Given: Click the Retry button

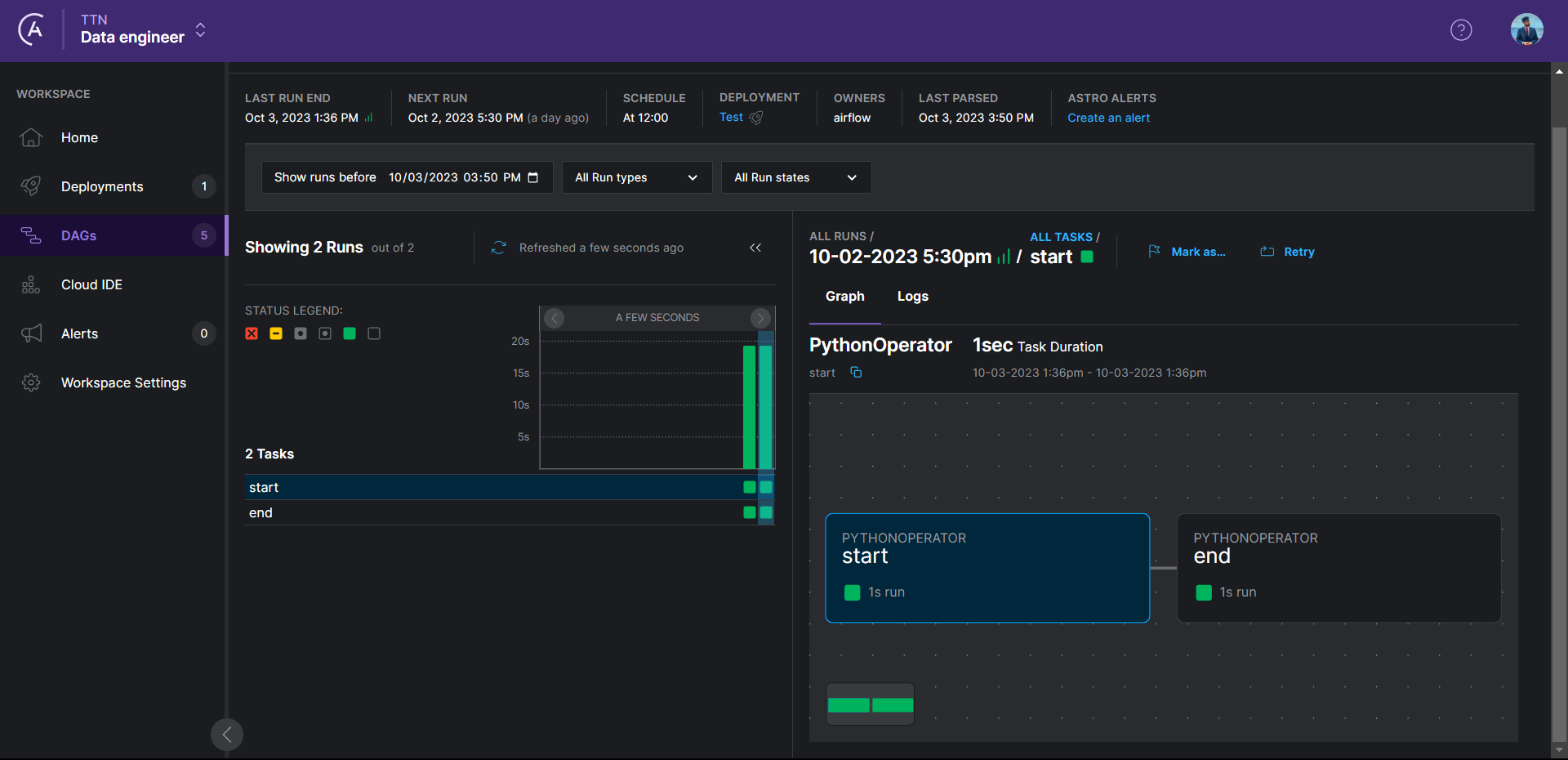Looking at the screenshot, I should [1288, 252].
